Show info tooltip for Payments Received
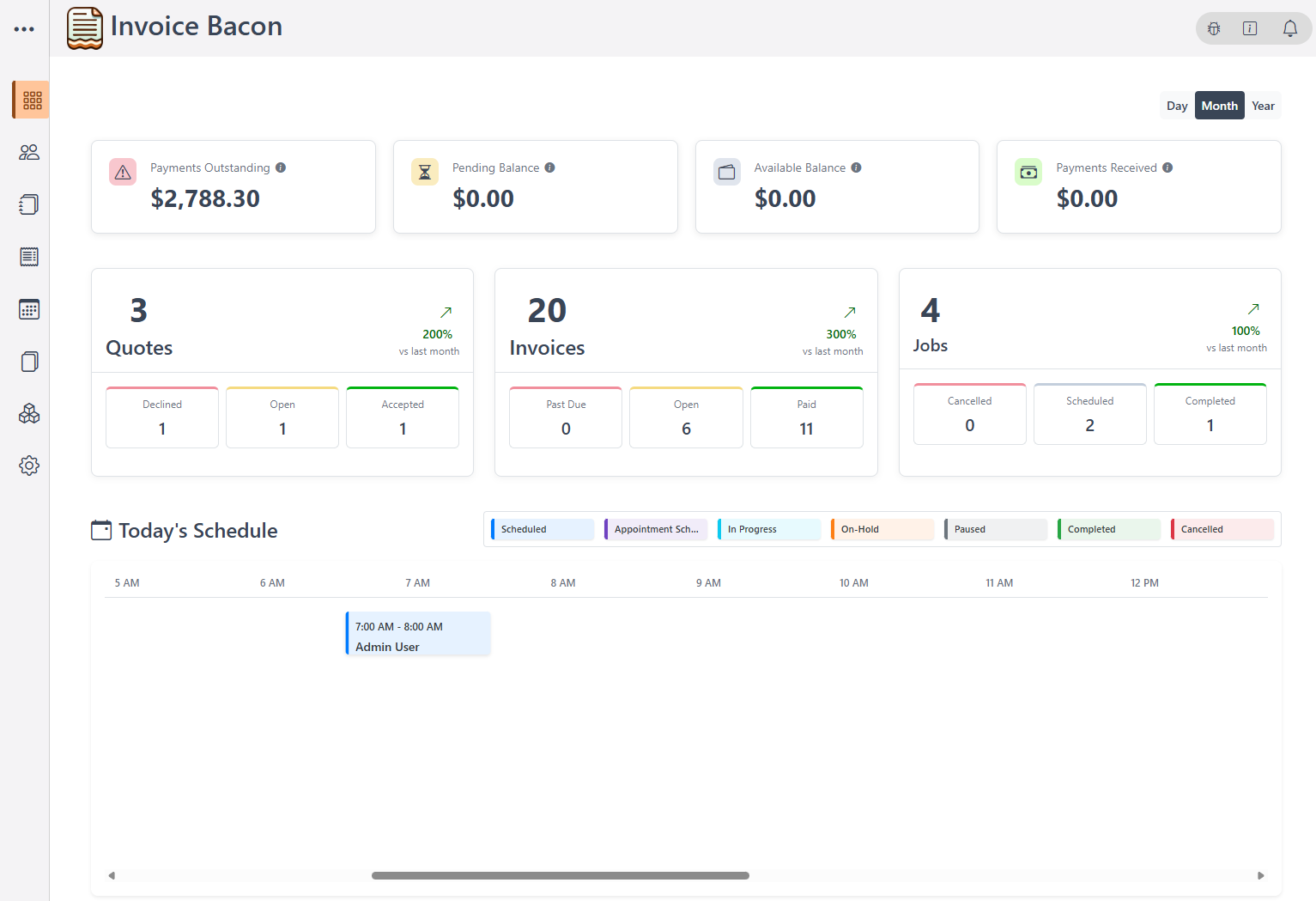This screenshot has height=901, width=1316. pos(1167,167)
